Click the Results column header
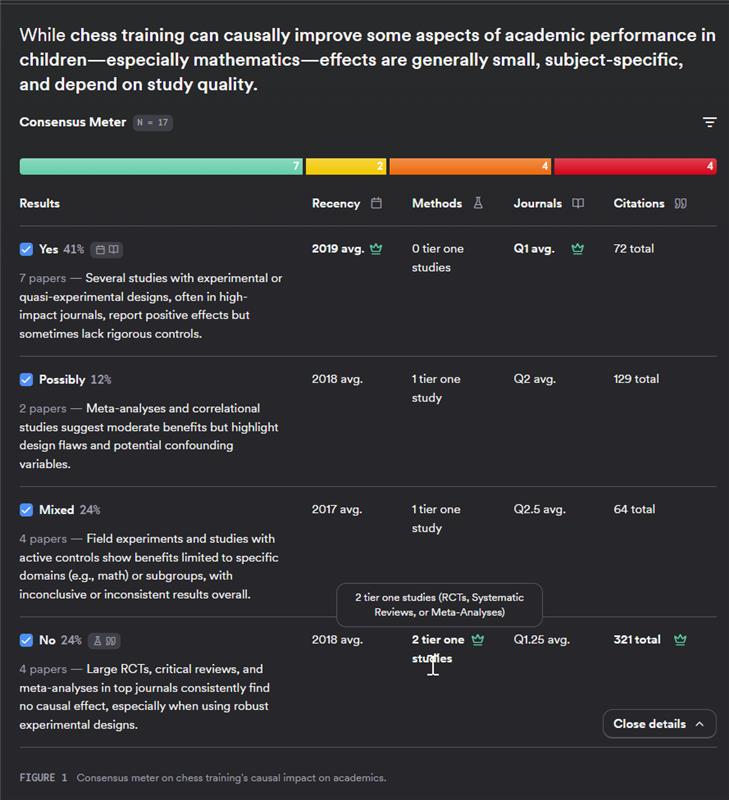 point(40,203)
